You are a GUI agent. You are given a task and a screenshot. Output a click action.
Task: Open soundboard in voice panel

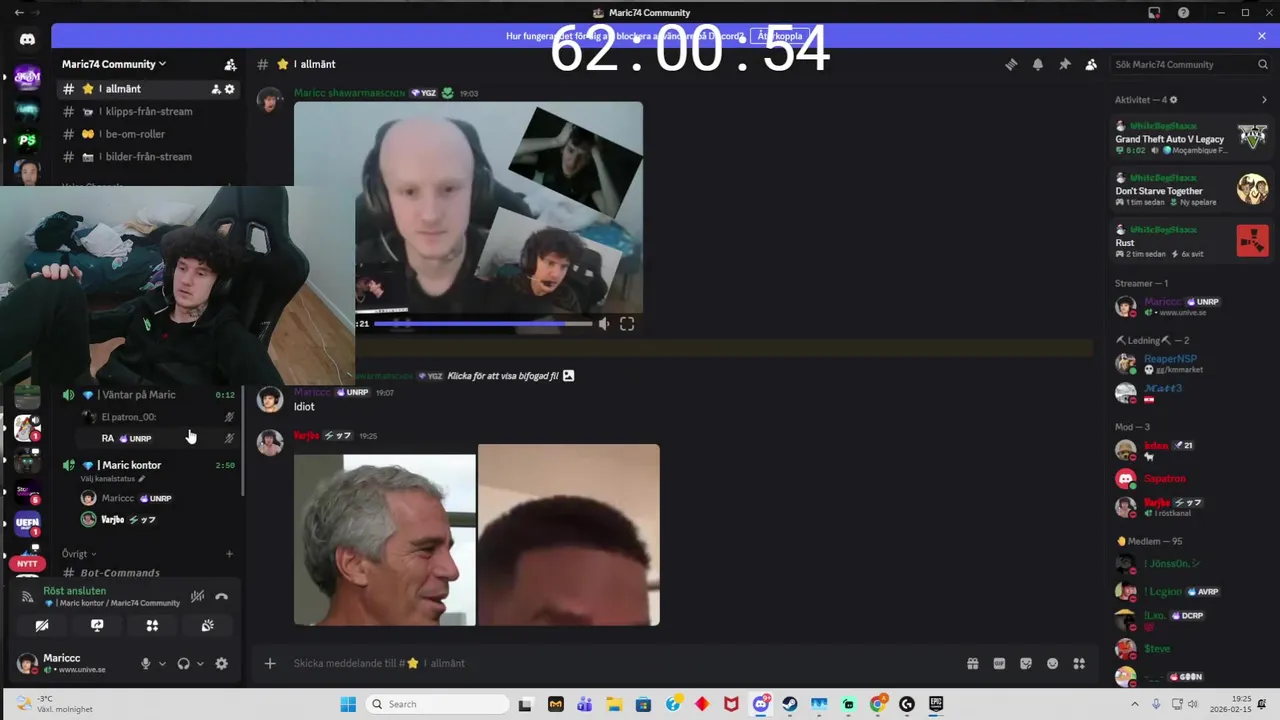point(207,625)
